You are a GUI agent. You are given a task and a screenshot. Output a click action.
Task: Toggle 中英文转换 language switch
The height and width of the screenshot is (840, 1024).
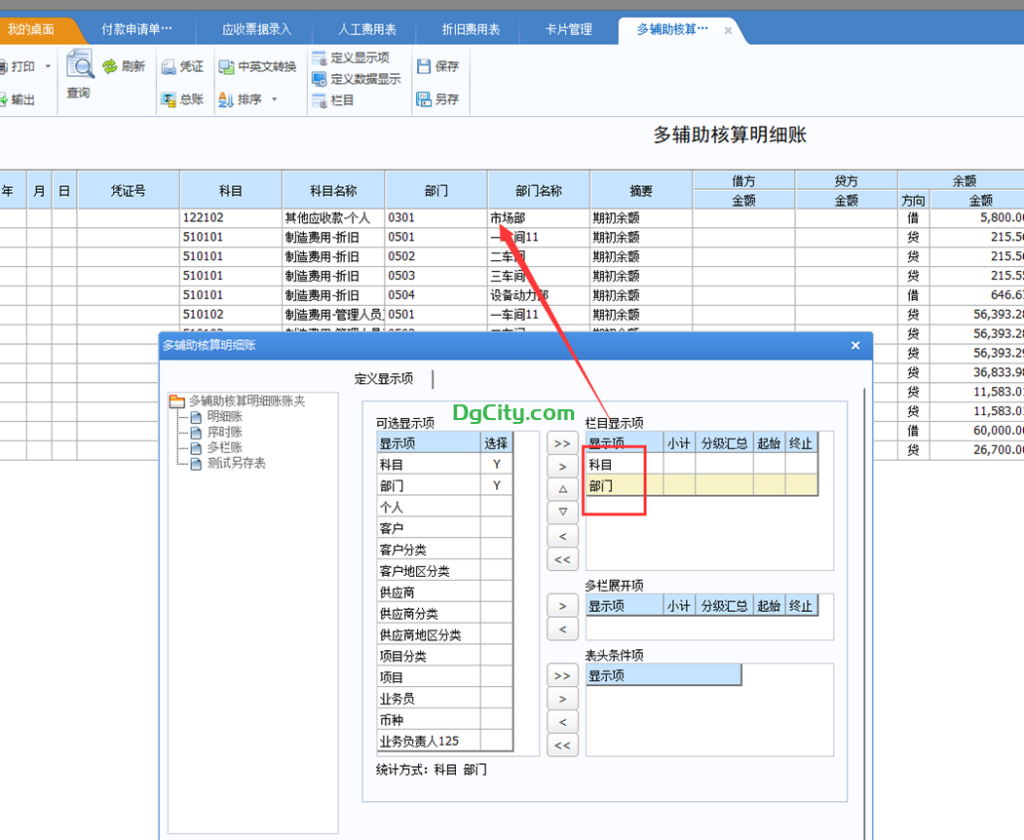click(226, 67)
